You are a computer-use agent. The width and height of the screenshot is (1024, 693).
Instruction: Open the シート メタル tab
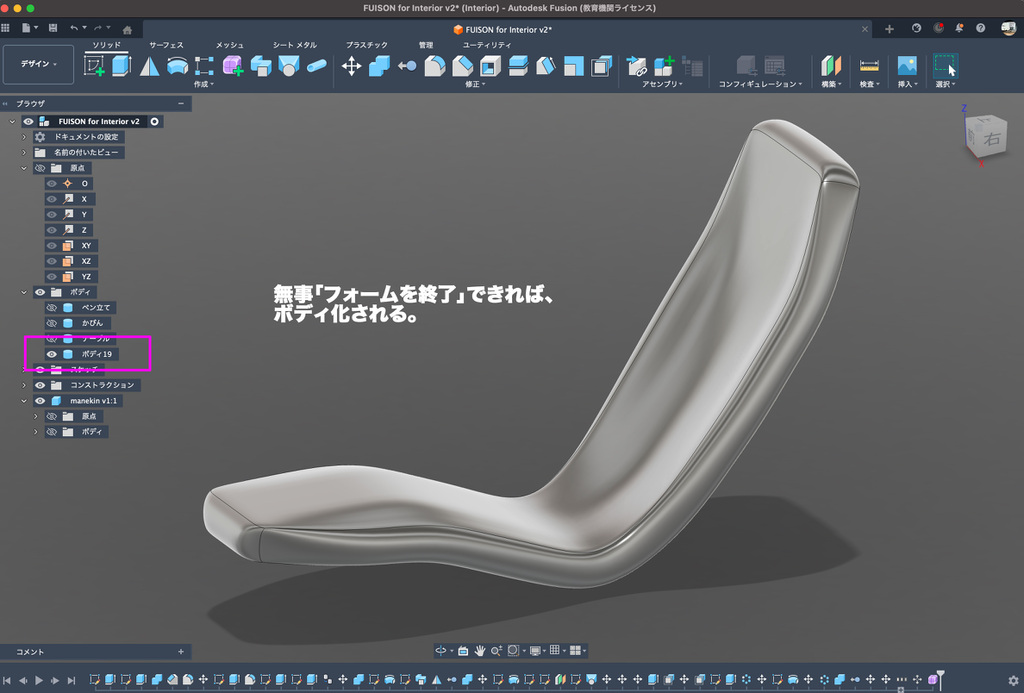294,45
